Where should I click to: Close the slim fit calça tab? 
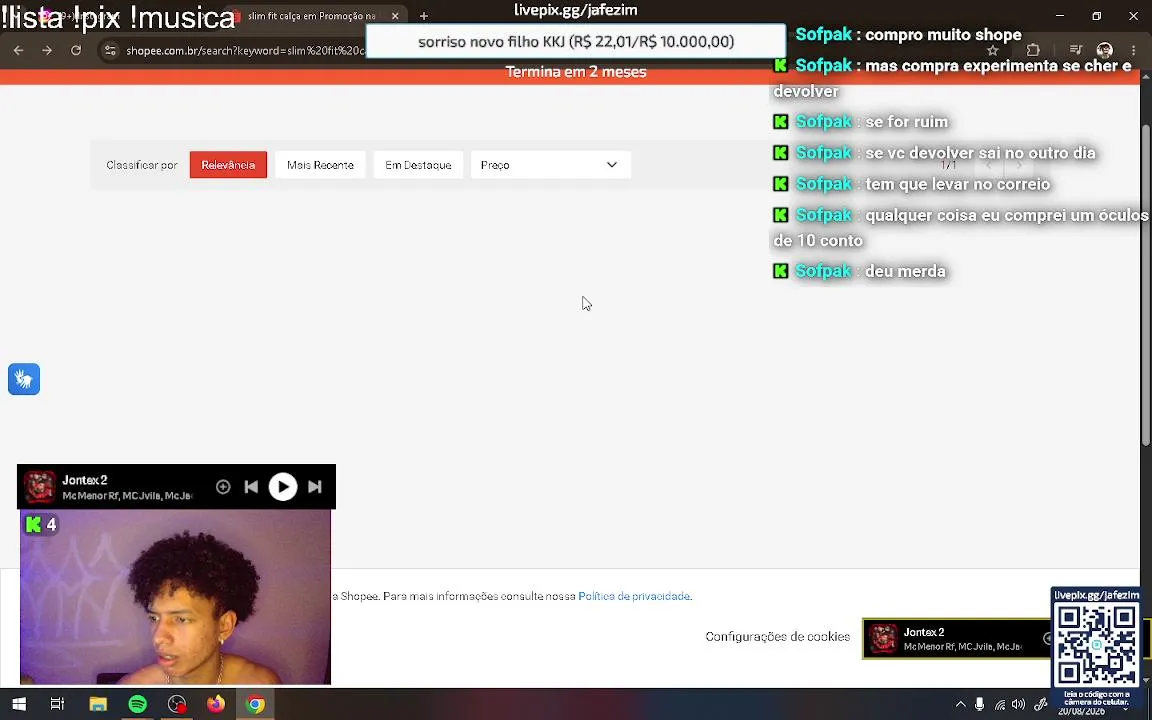click(395, 15)
